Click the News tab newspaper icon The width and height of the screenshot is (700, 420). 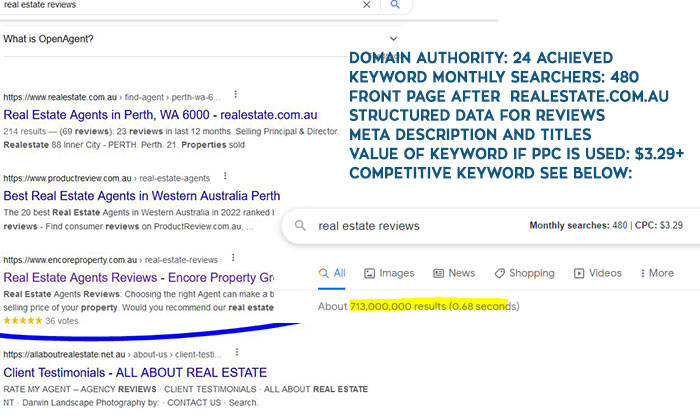[x=438, y=274]
